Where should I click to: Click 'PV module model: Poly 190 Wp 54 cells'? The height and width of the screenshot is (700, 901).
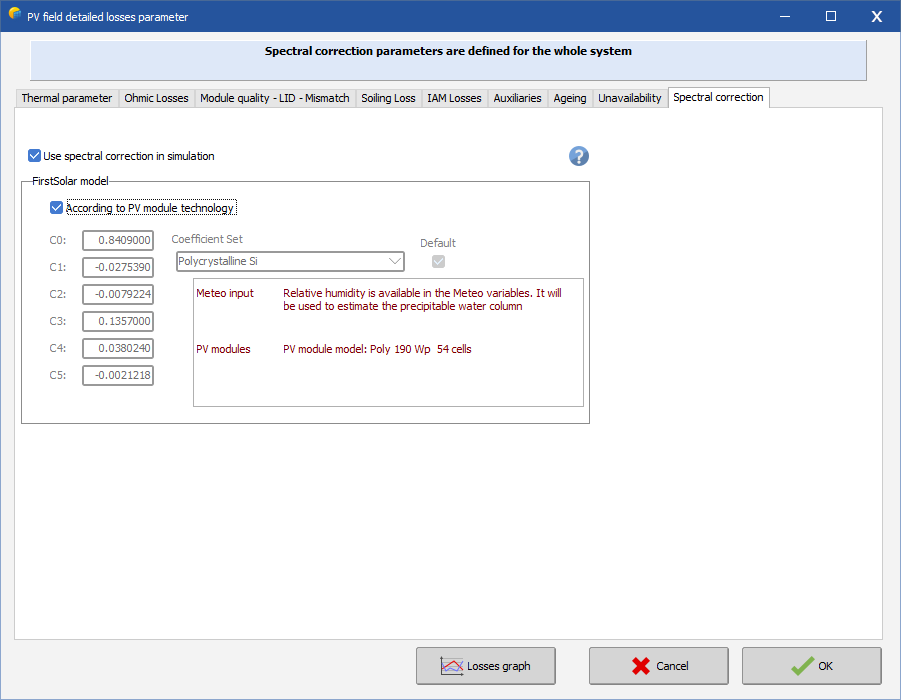coord(377,349)
